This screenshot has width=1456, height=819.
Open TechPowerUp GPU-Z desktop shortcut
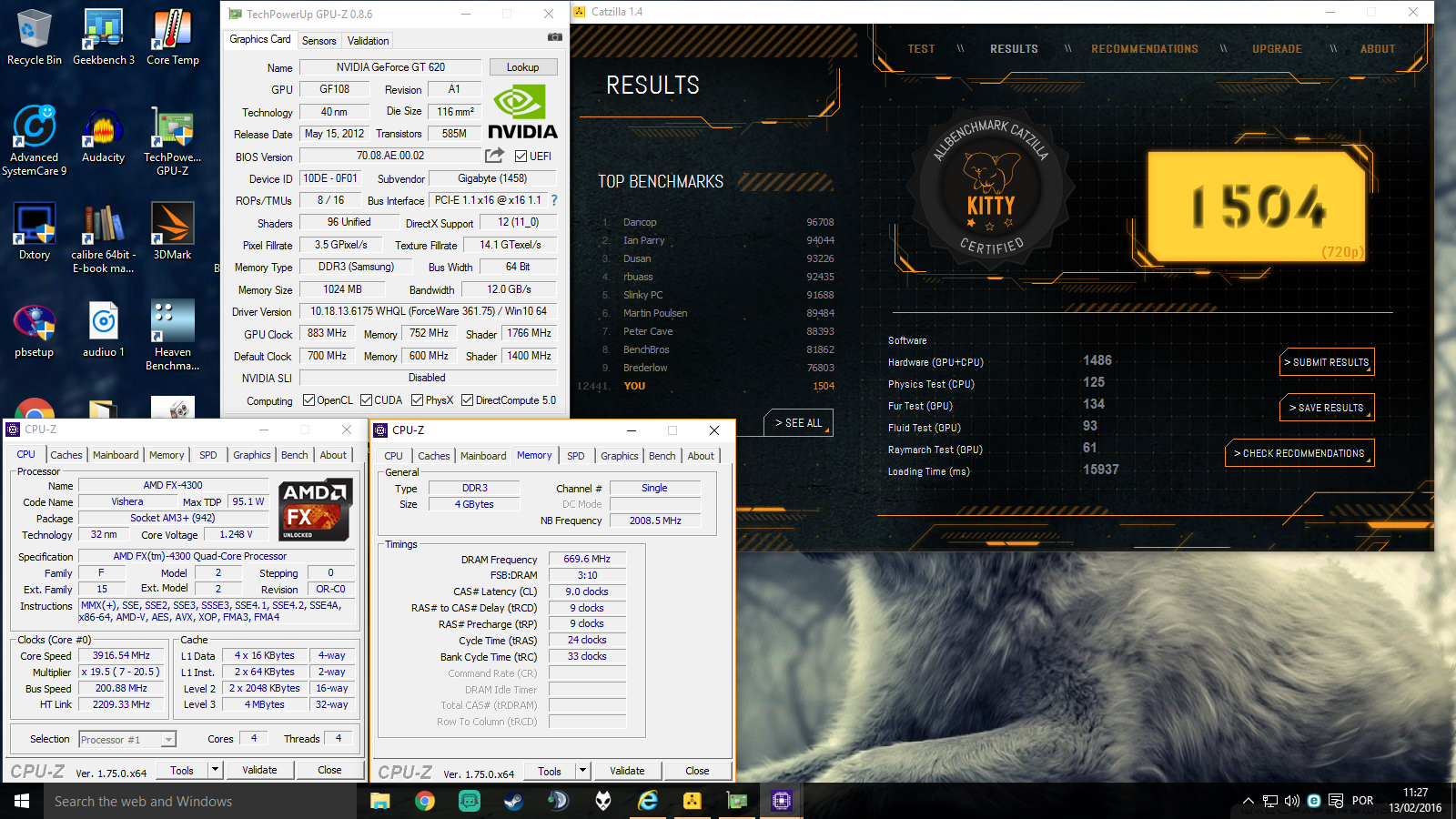click(173, 141)
